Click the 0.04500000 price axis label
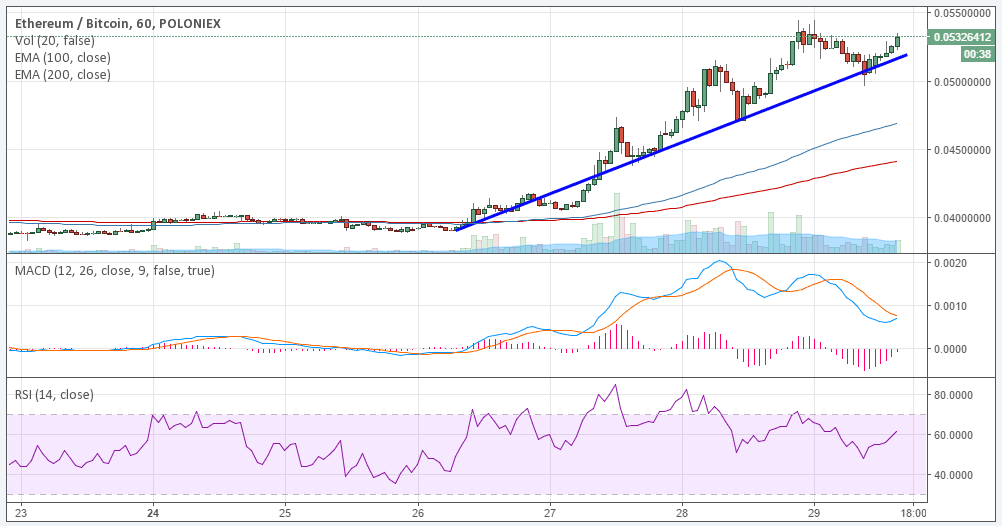The width and height of the screenshot is (1002, 526). pos(964,150)
